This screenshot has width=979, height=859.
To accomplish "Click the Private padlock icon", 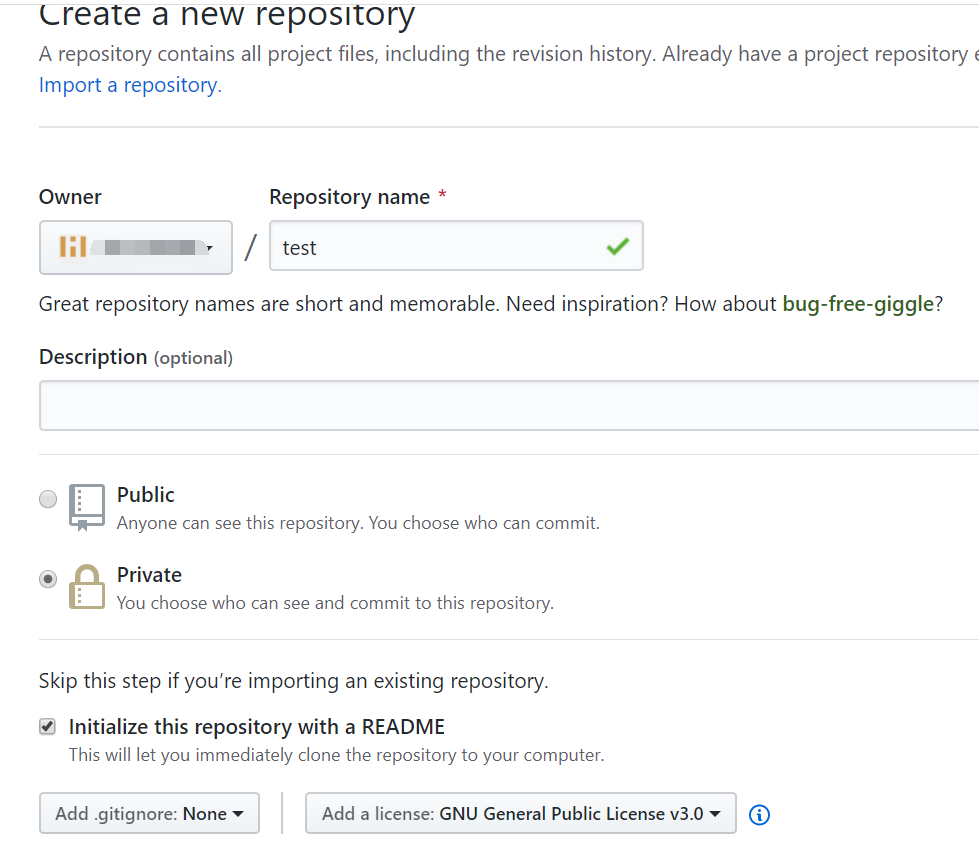I will [87, 587].
